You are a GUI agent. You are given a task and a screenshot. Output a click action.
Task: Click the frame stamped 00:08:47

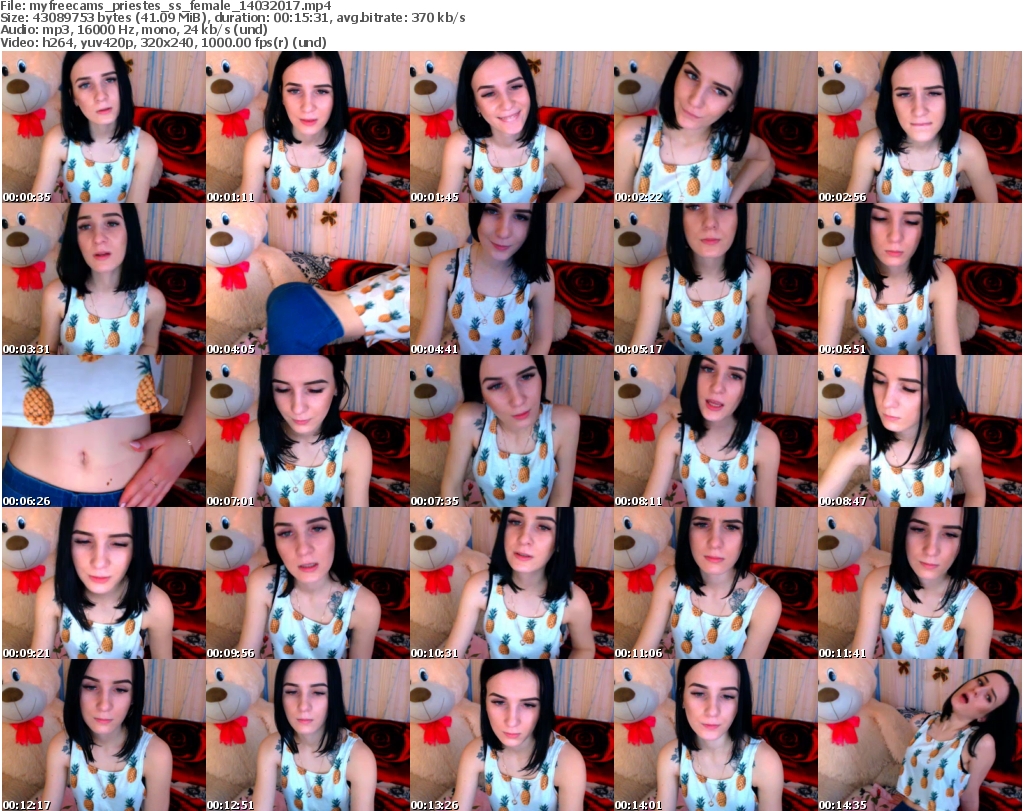920,431
